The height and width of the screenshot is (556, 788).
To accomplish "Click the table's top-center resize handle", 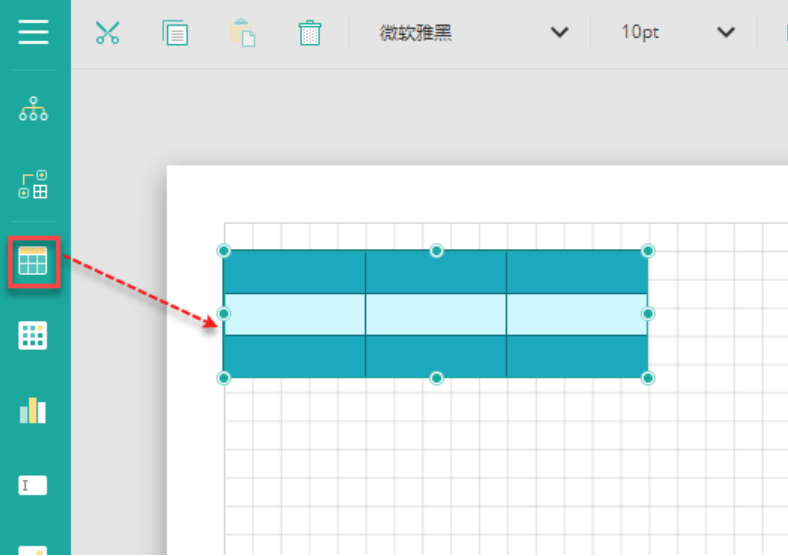I will pyautogui.click(x=436, y=250).
